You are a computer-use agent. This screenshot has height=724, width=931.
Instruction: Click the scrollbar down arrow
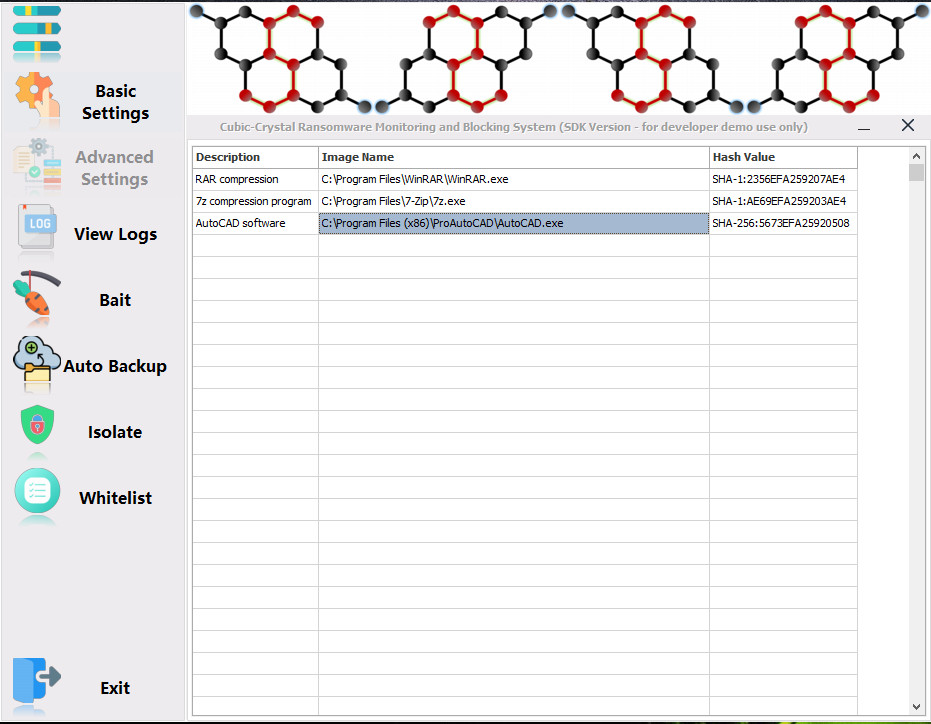coord(916,707)
